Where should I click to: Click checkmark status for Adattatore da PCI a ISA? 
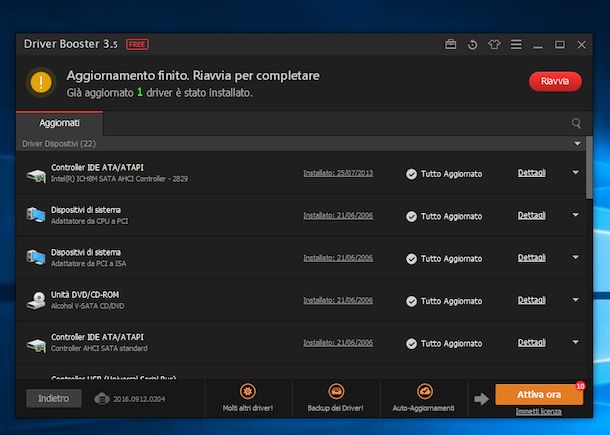tap(411, 259)
